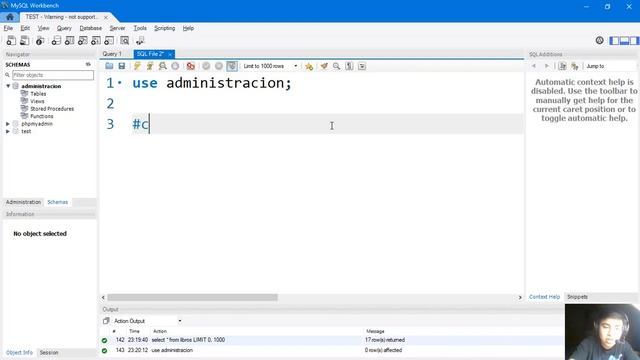Screen dimensions: 640x360
Task: Select Functions under administracion
Action: pos(42,116)
